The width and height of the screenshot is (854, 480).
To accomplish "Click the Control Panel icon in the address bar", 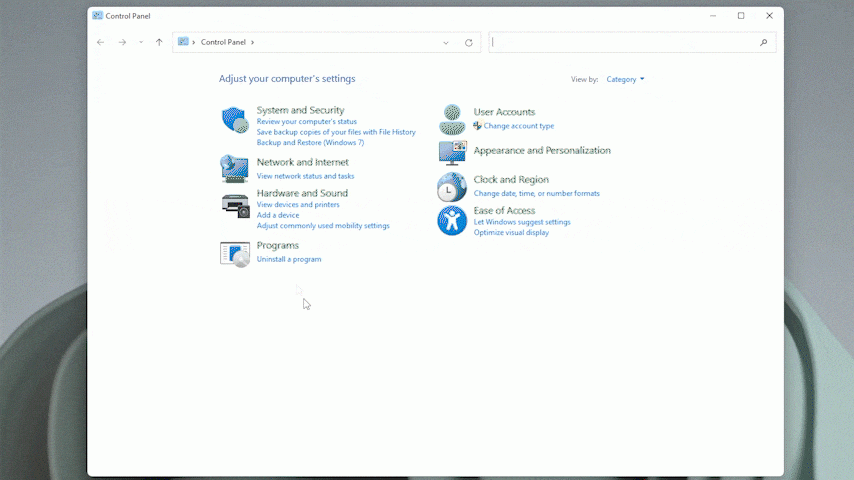I will point(183,42).
